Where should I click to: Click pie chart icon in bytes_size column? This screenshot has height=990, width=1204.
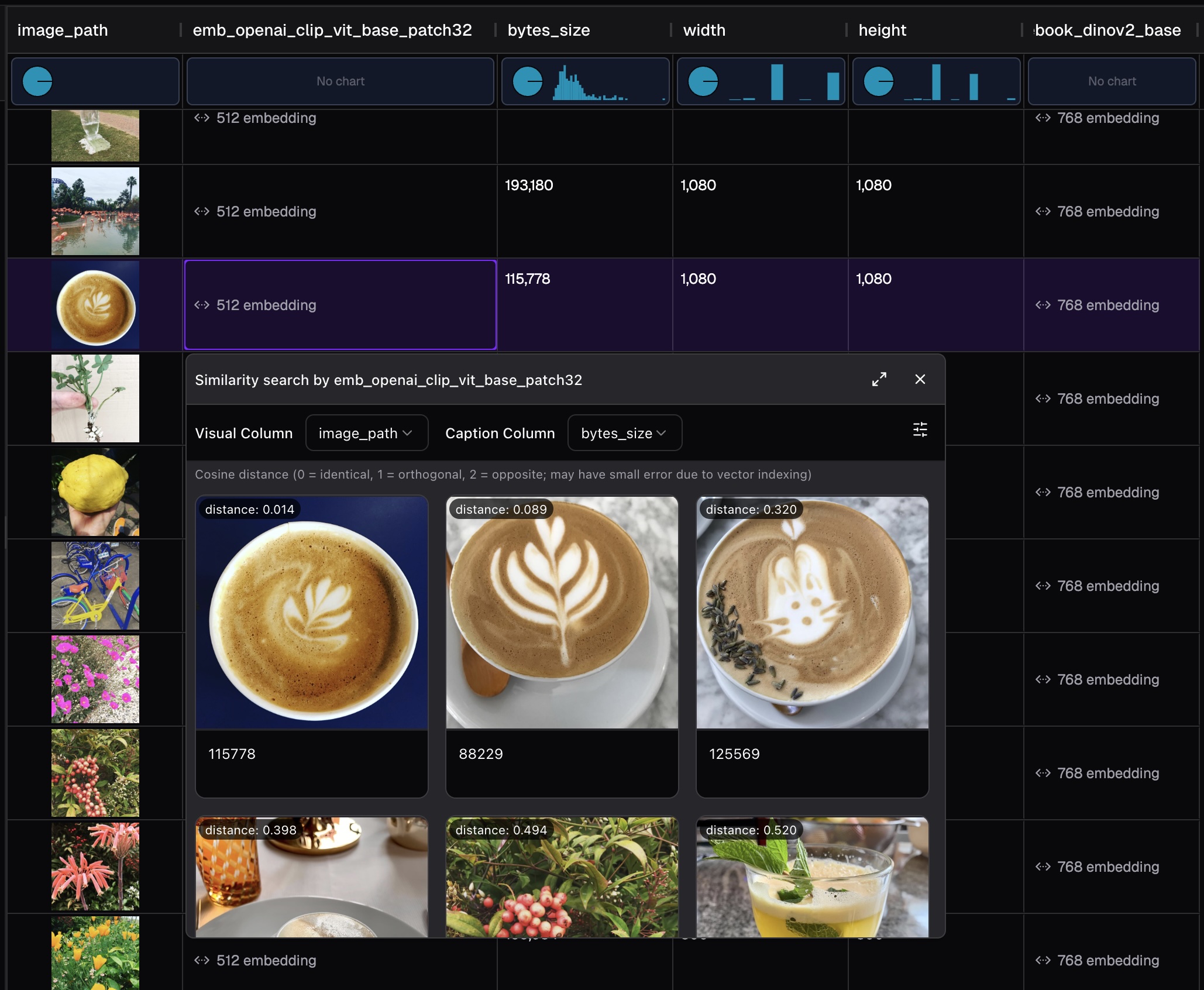[528, 81]
